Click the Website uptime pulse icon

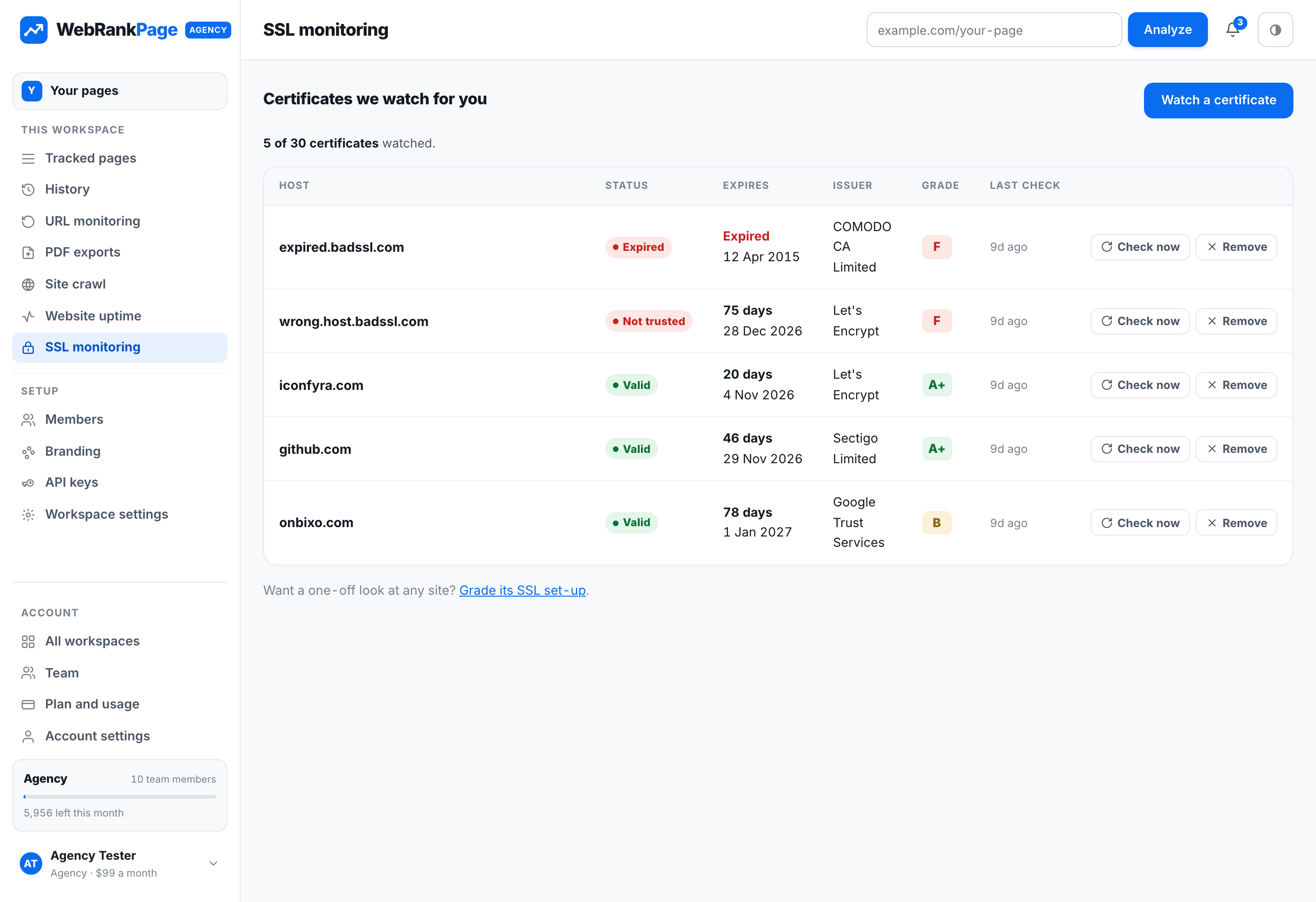[28, 316]
